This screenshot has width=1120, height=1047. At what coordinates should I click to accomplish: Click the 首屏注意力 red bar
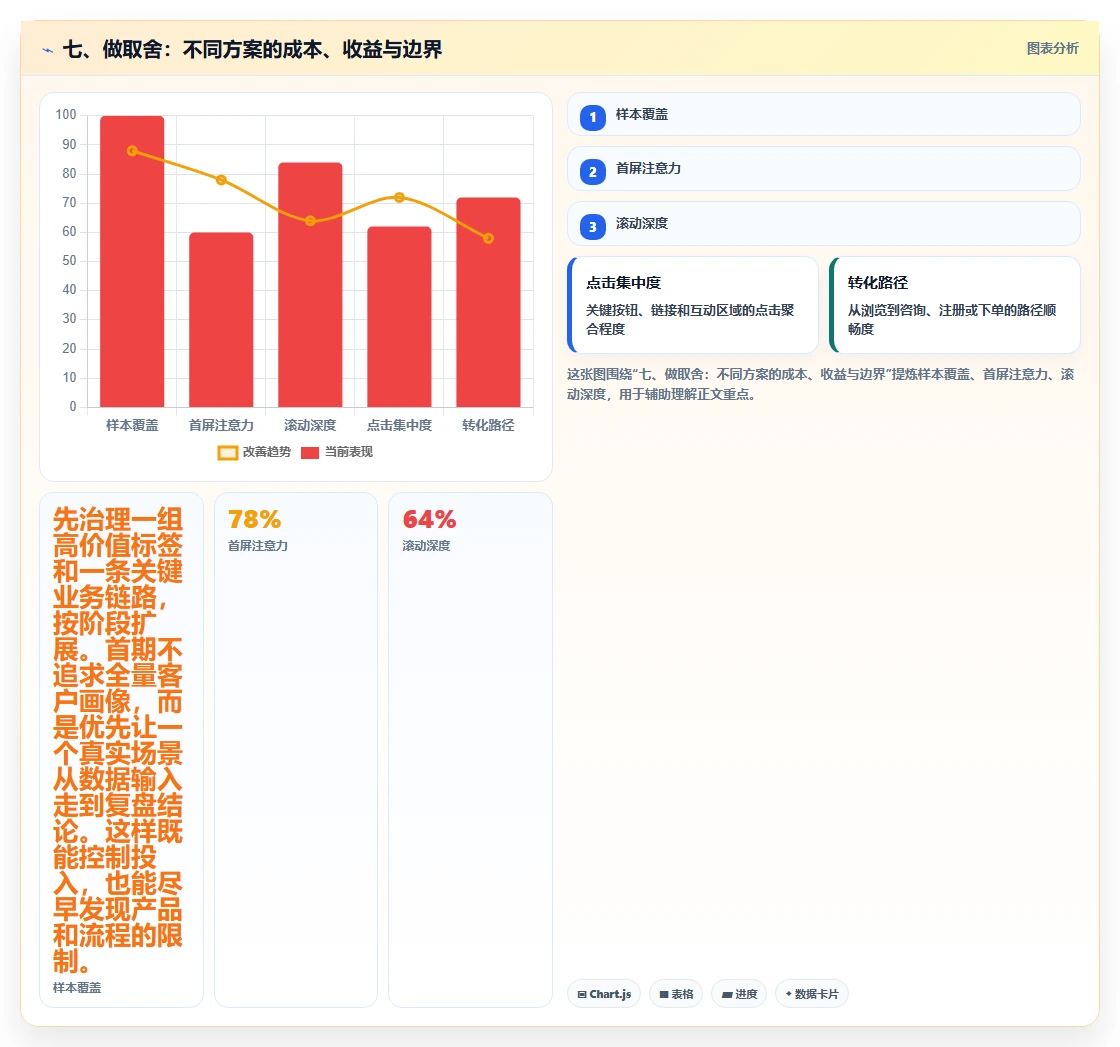[x=221, y=320]
